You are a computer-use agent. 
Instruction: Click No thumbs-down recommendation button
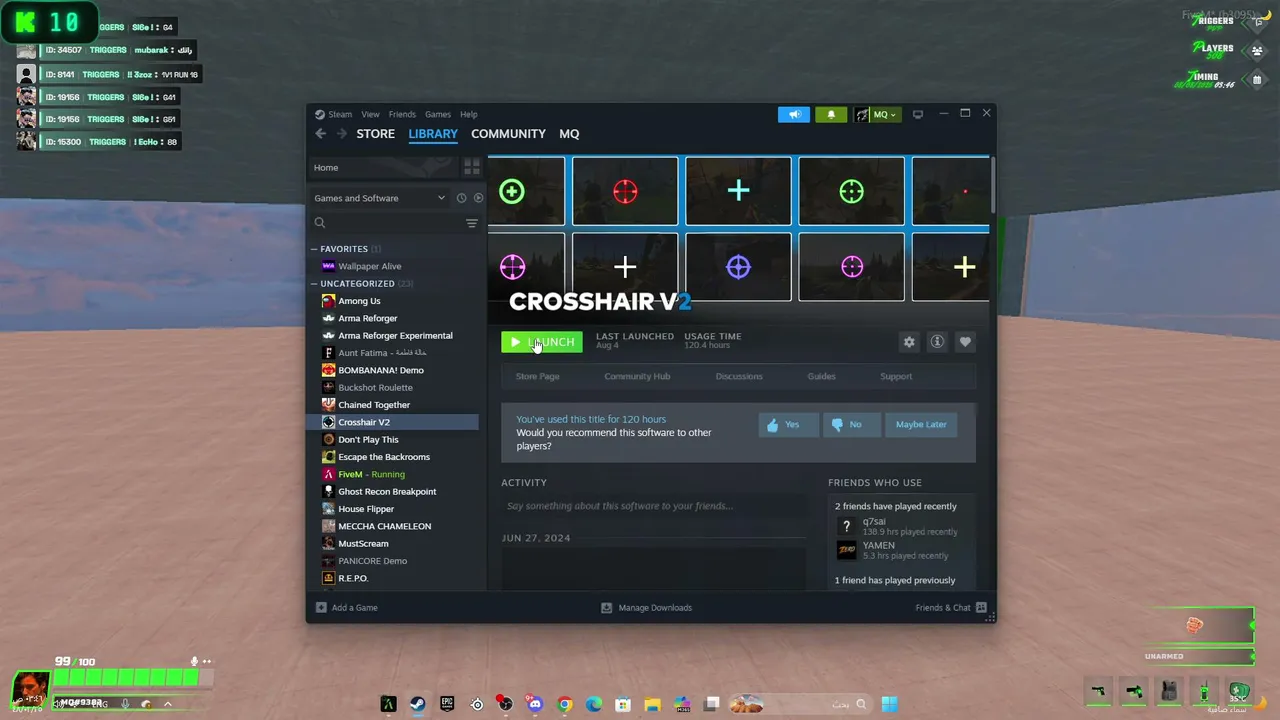851,425
